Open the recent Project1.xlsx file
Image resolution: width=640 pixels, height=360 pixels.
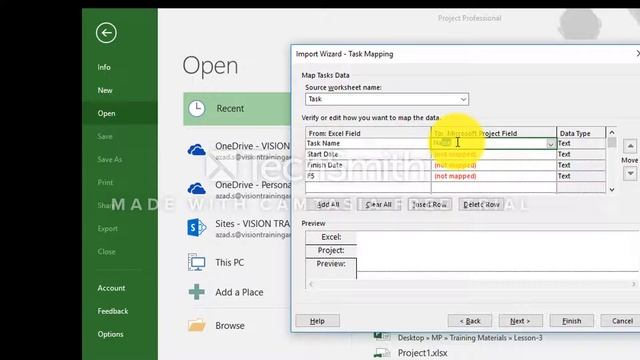coord(422,353)
